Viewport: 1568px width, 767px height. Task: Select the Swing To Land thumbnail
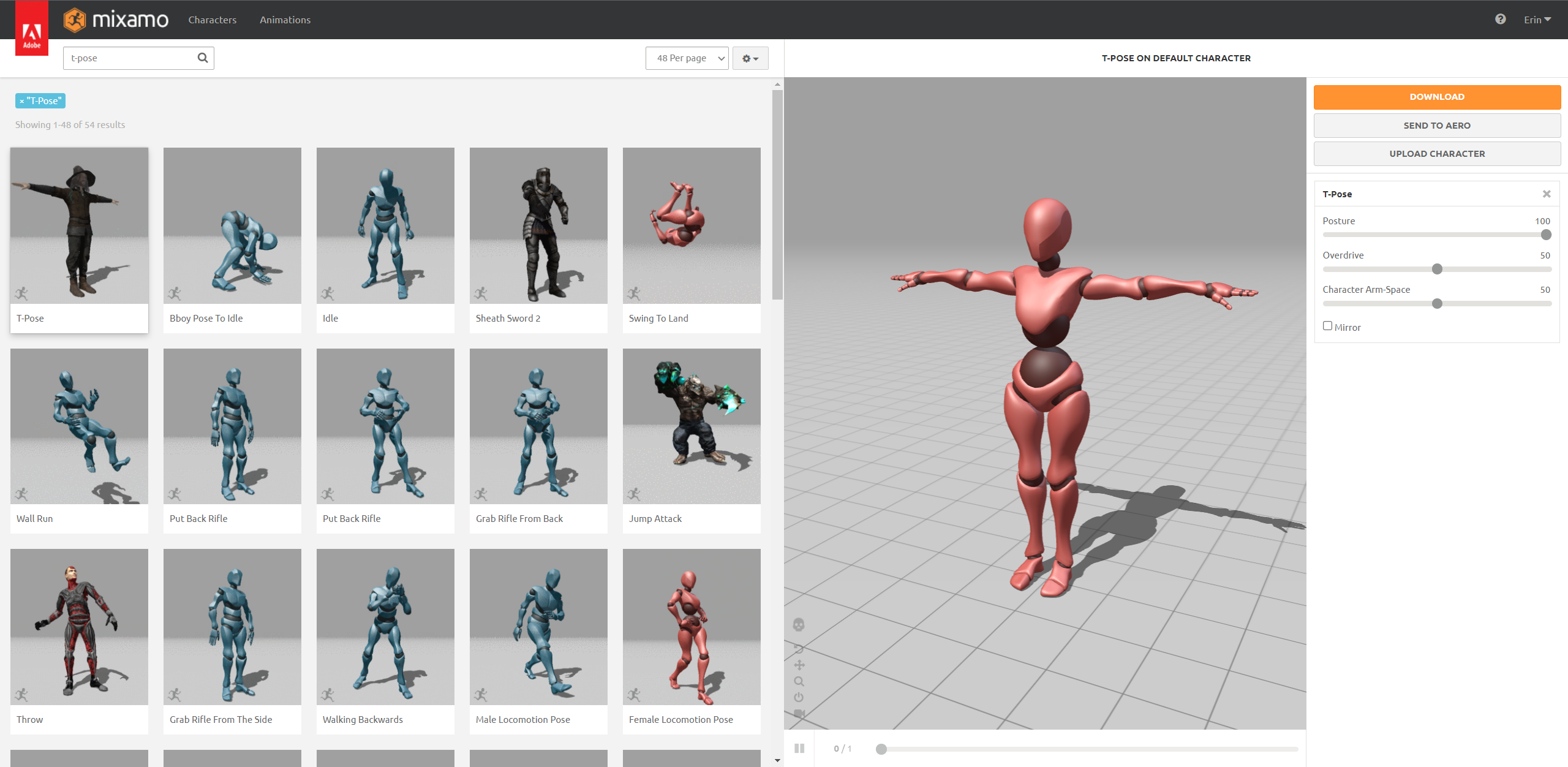click(692, 225)
